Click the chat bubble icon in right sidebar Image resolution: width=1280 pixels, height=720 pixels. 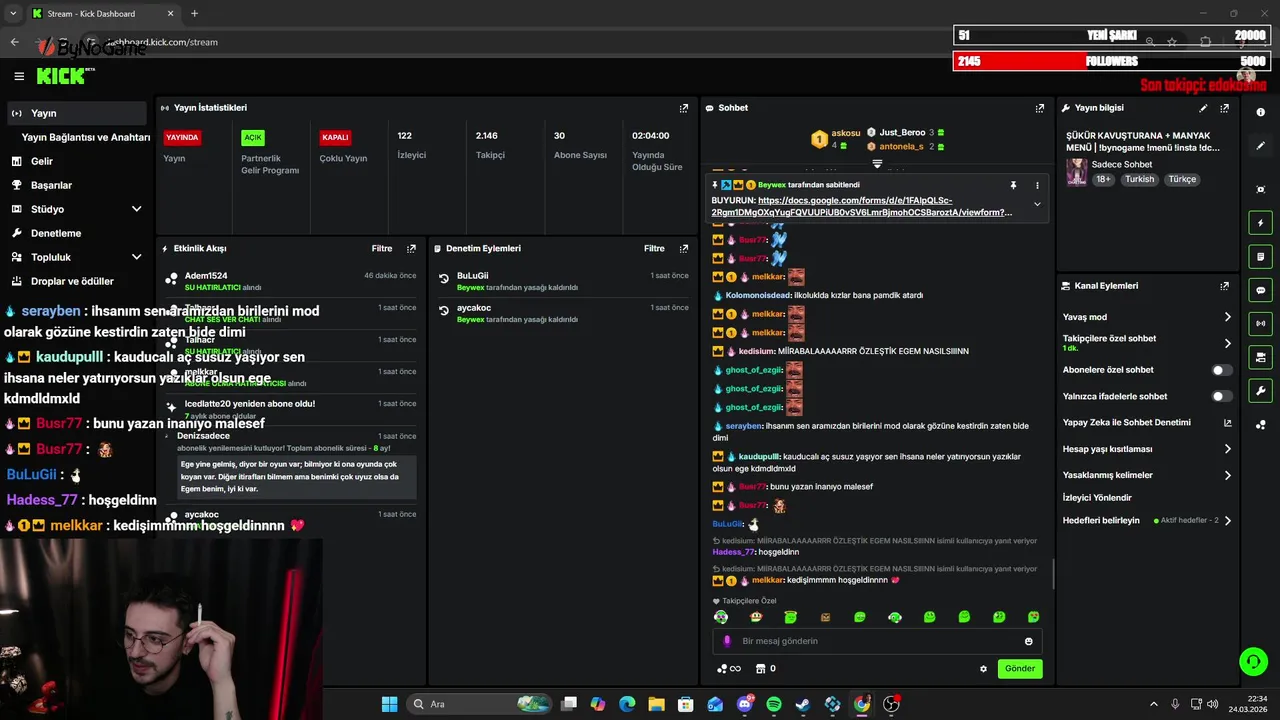click(1261, 290)
